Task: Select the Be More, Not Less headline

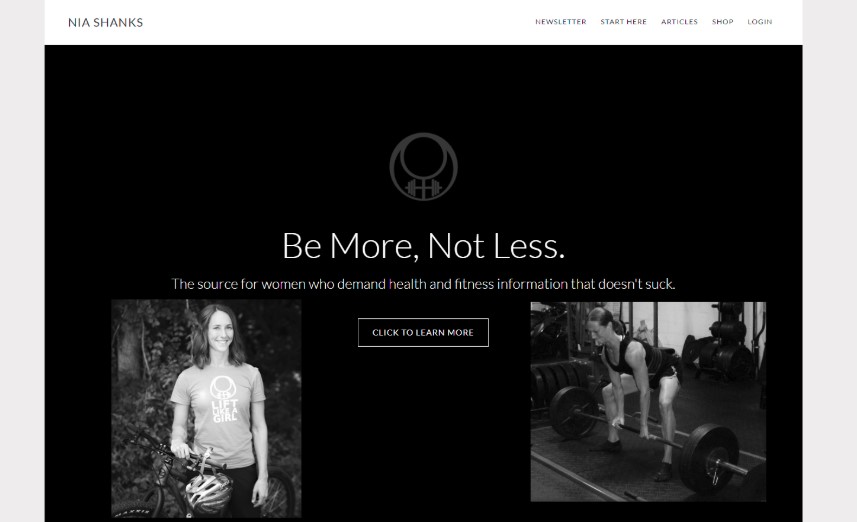Action: tap(424, 246)
